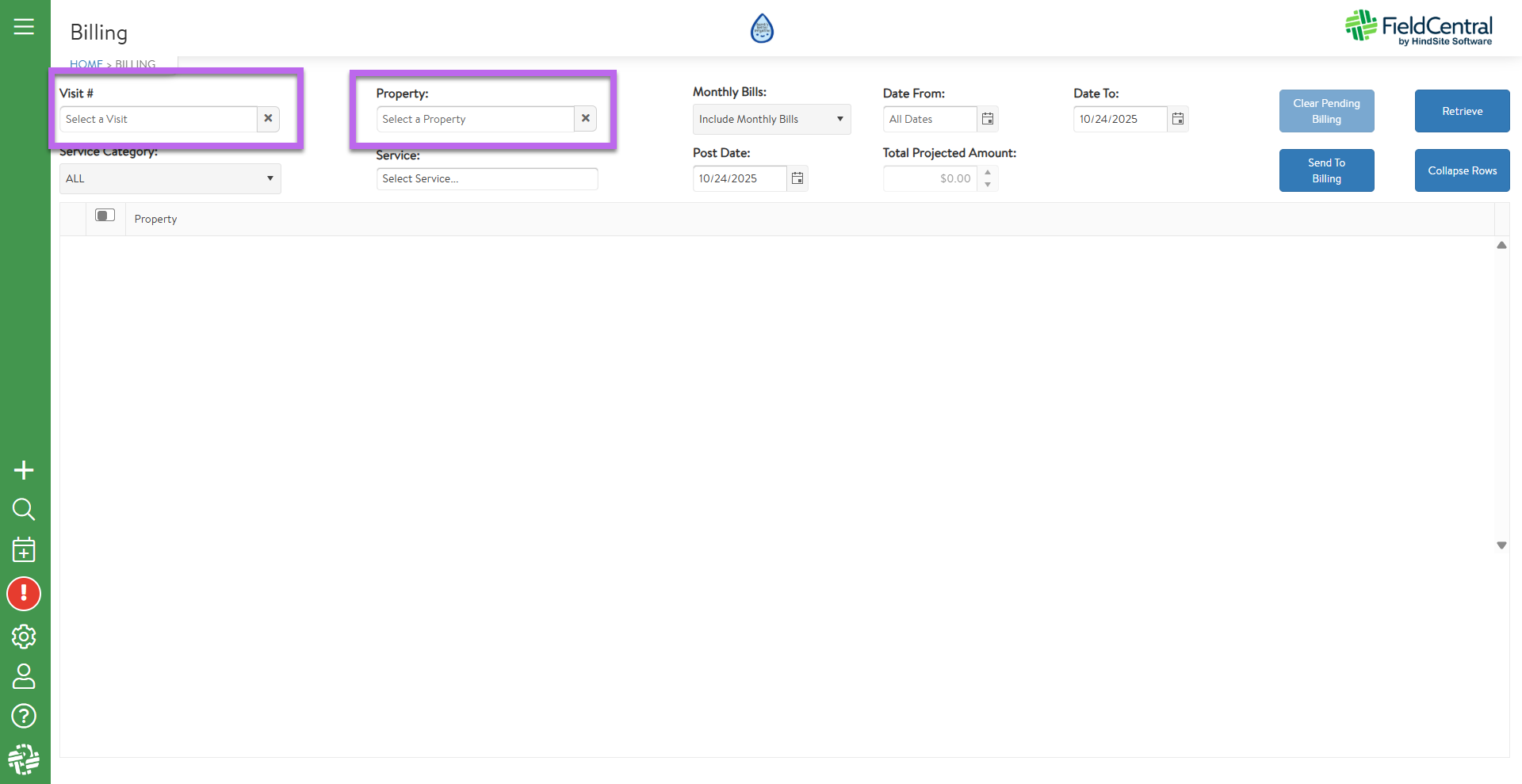Open the hamburger menu in sidebar
This screenshot has height=784, width=1522.
[24, 27]
